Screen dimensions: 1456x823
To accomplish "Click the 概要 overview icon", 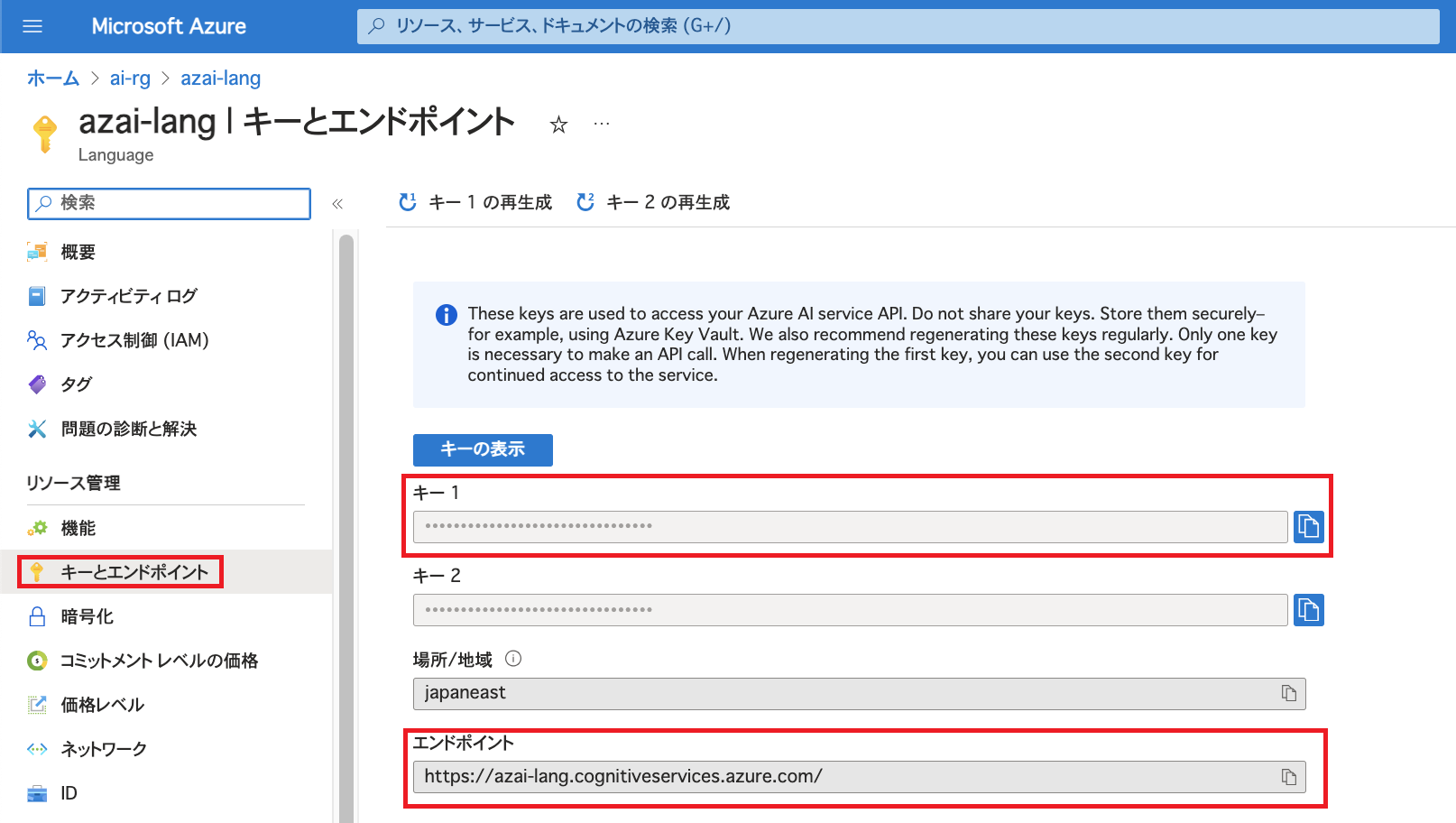I will coord(37,252).
